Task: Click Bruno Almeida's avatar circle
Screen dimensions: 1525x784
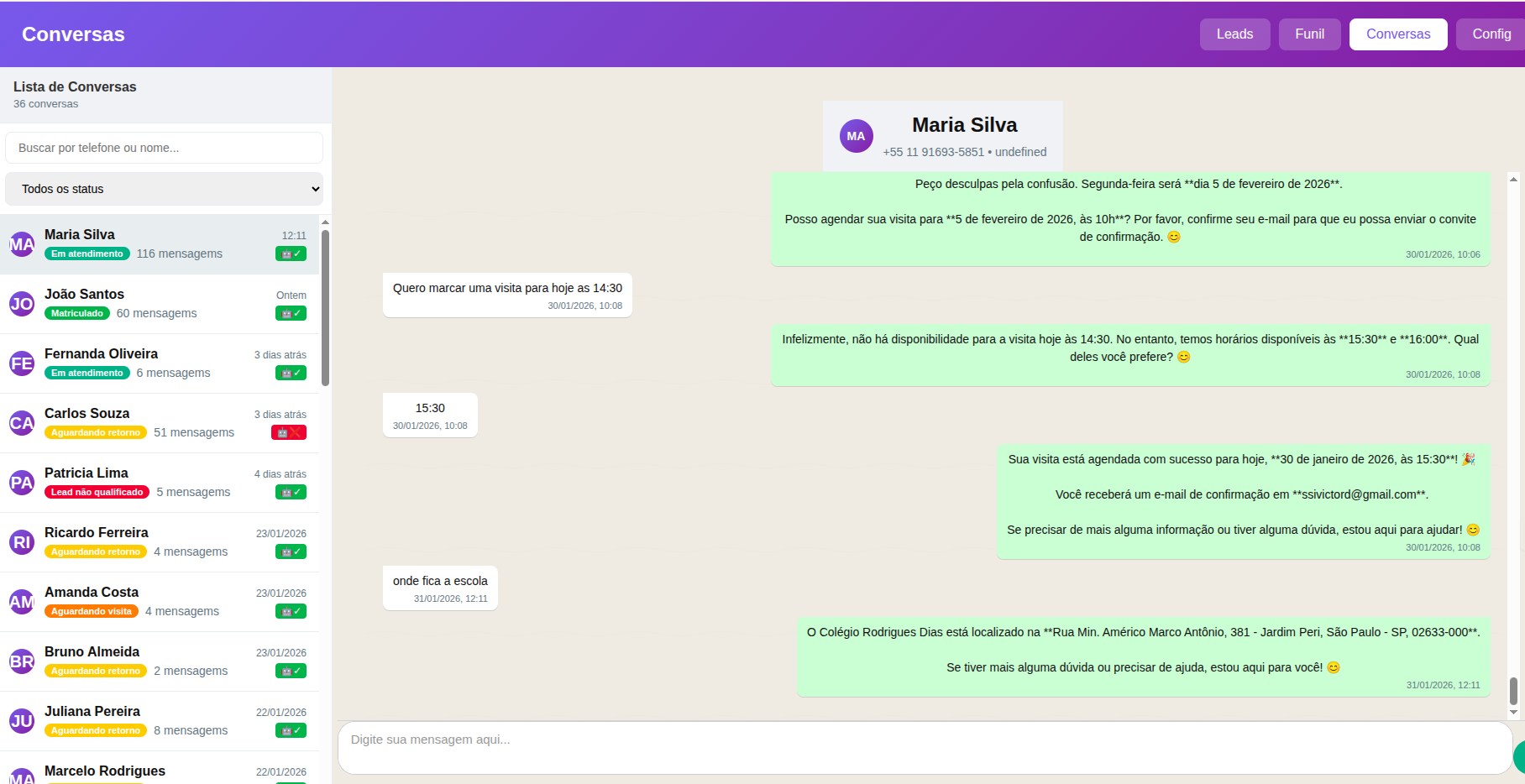Action: click(22, 661)
